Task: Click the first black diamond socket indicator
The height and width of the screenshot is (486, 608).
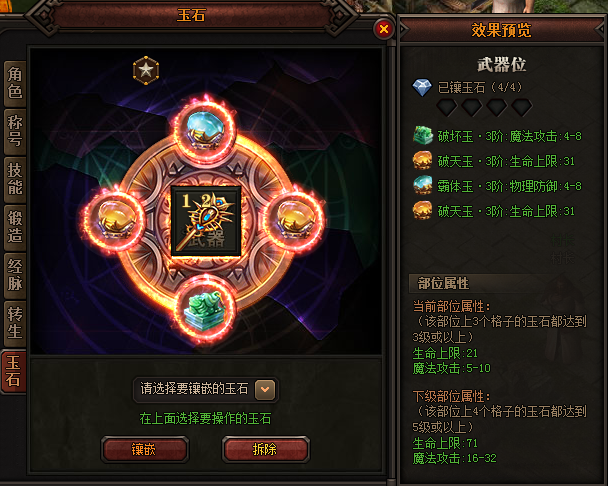Action: [x=447, y=107]
